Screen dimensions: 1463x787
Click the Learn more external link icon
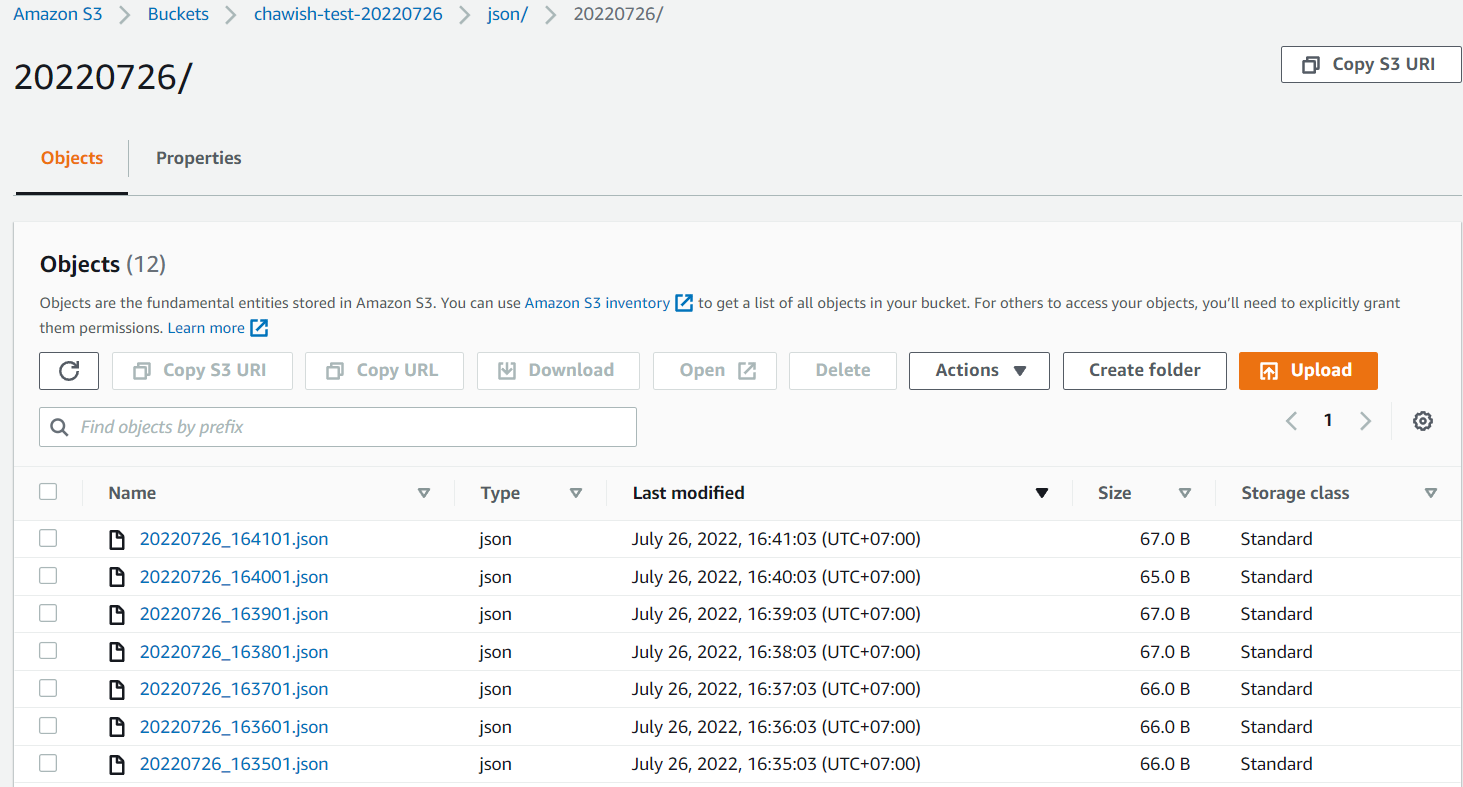pos(258,327)
